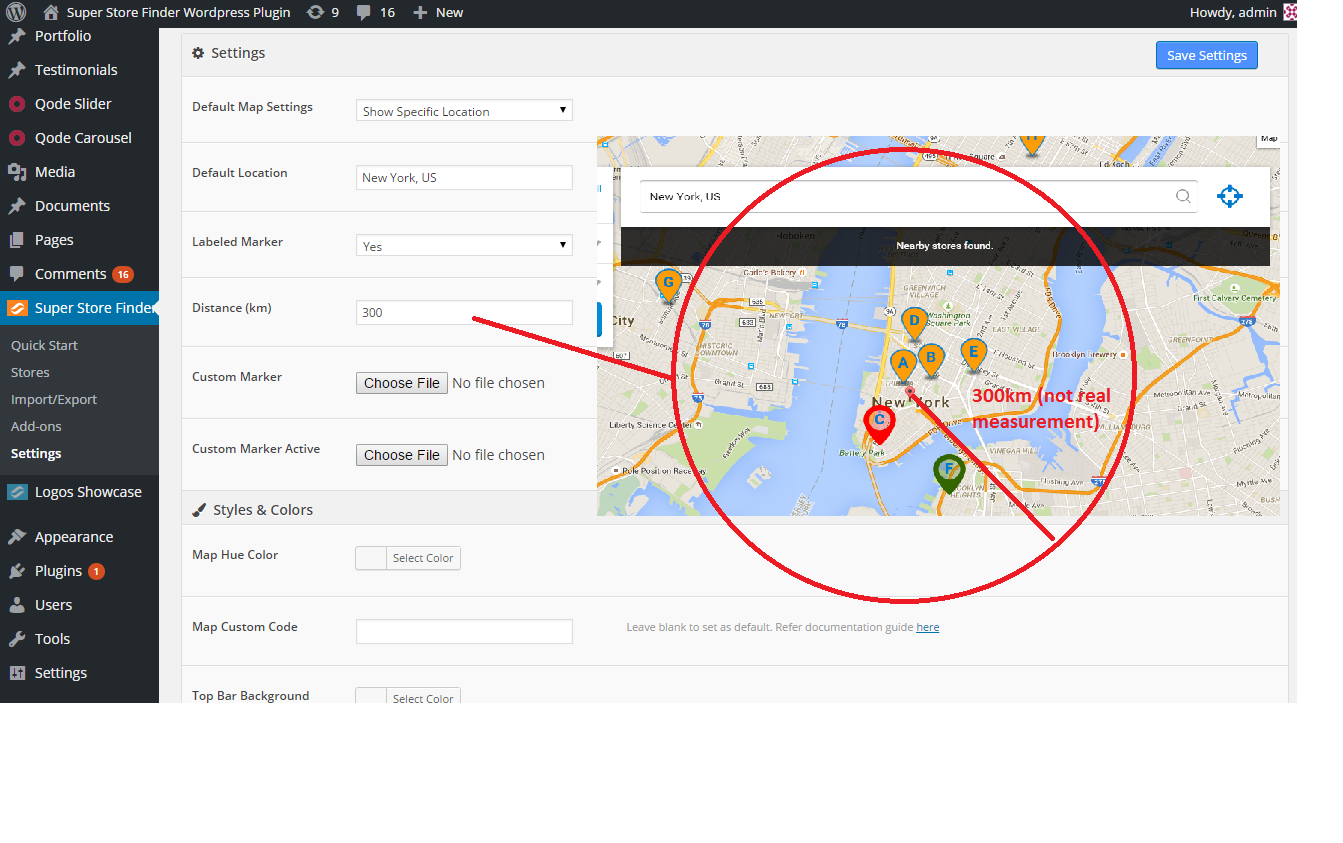Select orange map marker D
This screenshot has height=843, width=1343.
click(x=913, y=324)
